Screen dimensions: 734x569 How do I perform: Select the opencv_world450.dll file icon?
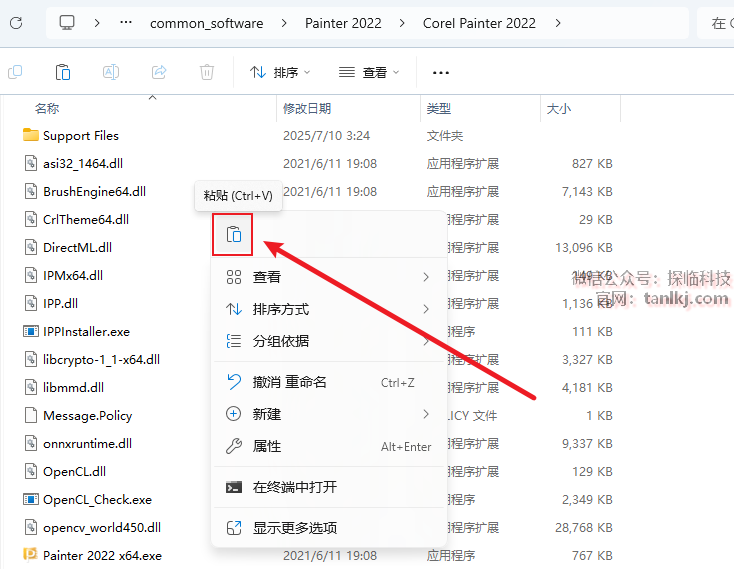coord(31,527)
